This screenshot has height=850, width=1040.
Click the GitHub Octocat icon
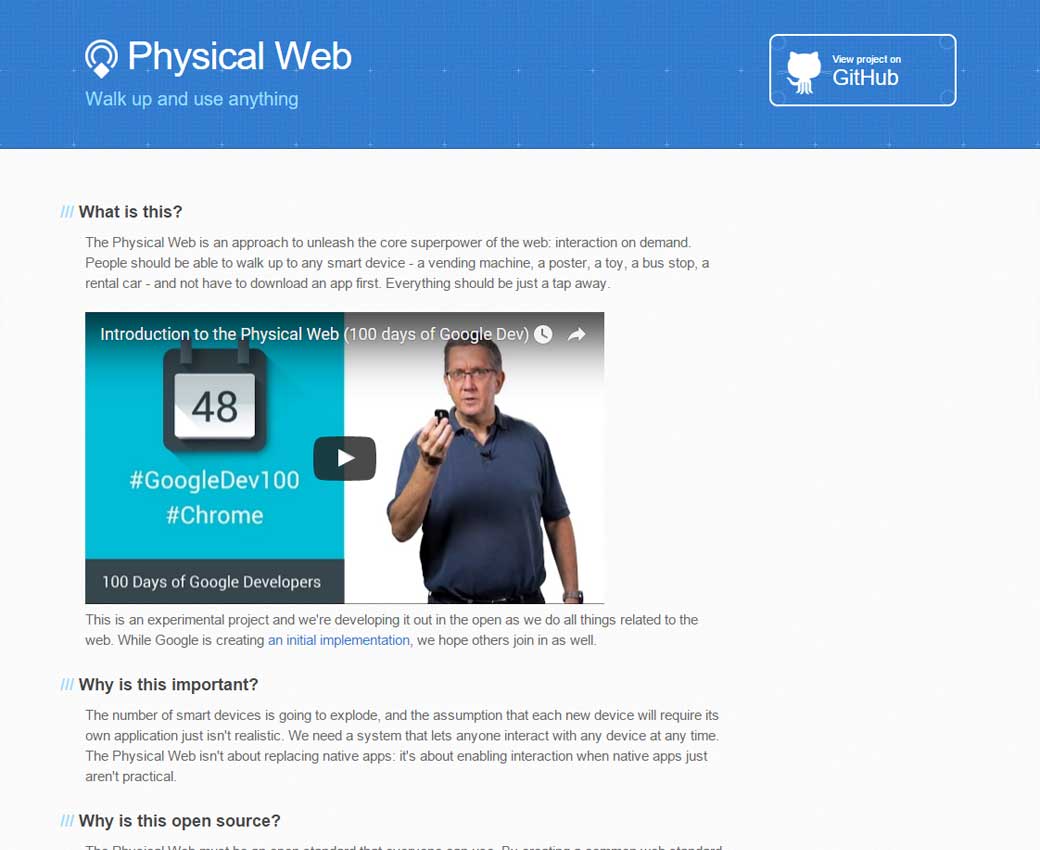[x=803, y=72]
